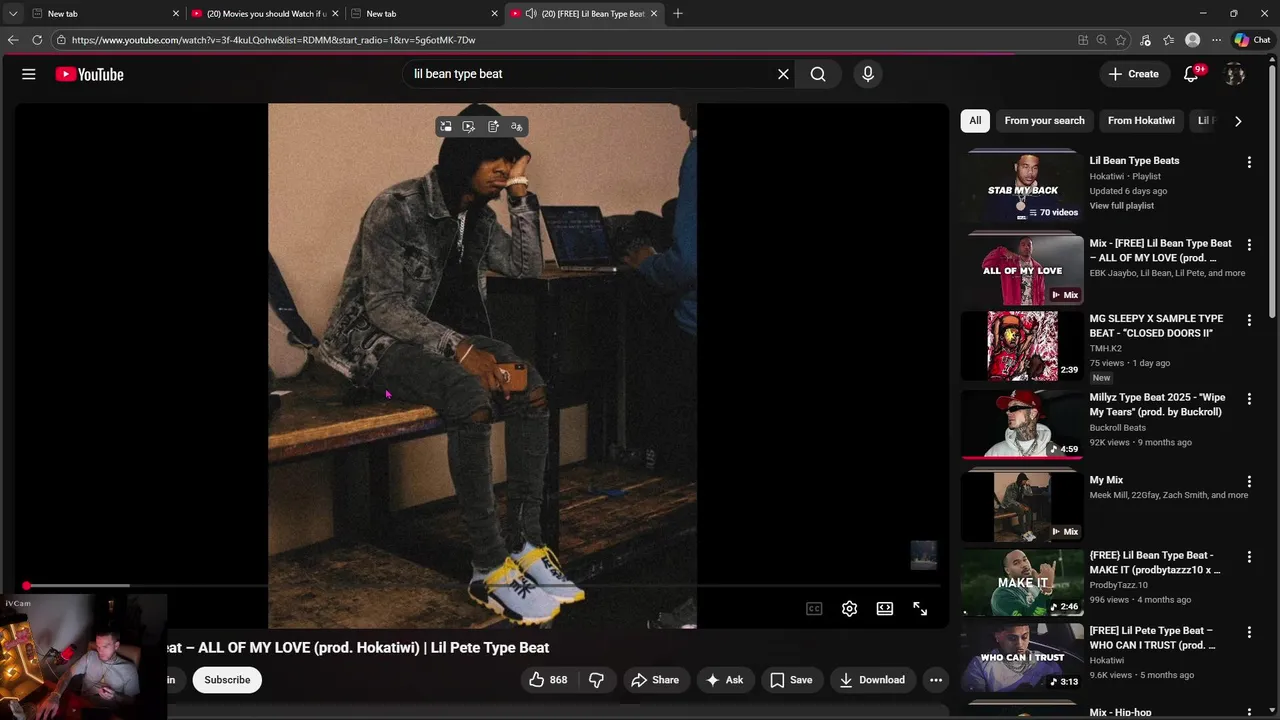The height and width of the screenshot is (720, 1280).
Task: Open the browser media control music icon
Action: point(1145,40)
